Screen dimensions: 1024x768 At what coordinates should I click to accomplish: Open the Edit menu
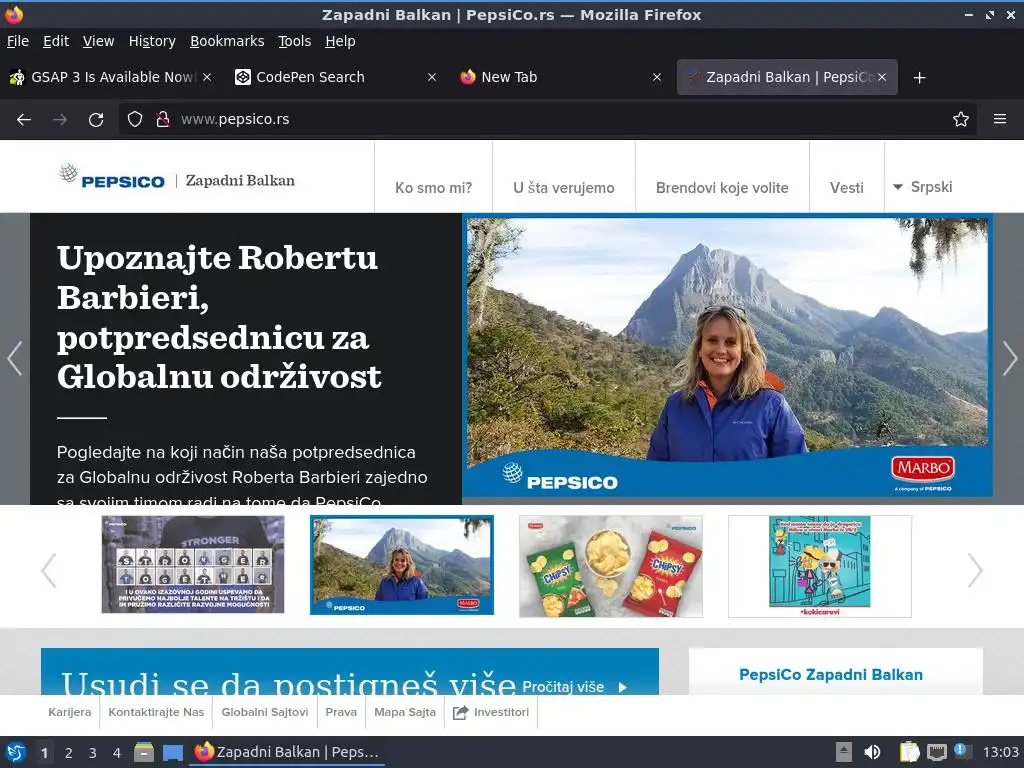click(56, 41)
